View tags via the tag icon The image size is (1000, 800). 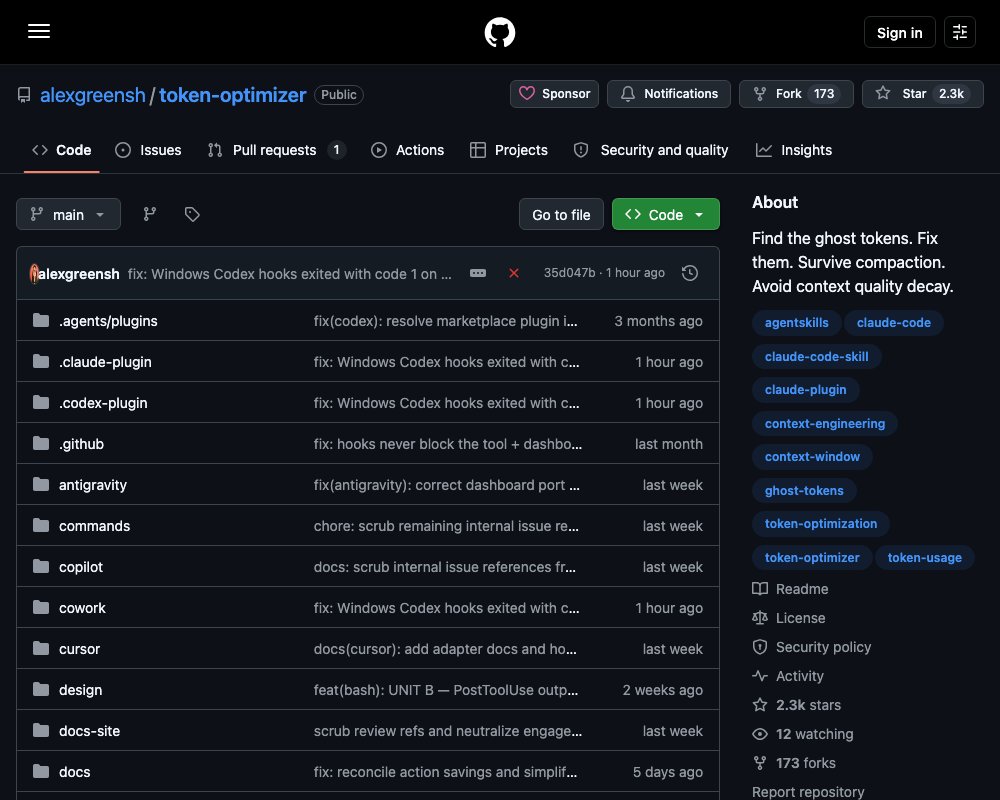tap(192, 214)
